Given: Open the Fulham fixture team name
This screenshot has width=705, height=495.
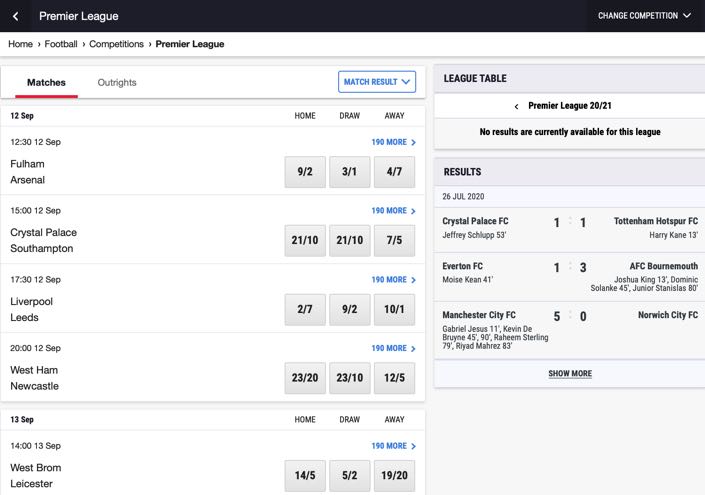Looking at the screenshot, I should [x=27, y=164].
